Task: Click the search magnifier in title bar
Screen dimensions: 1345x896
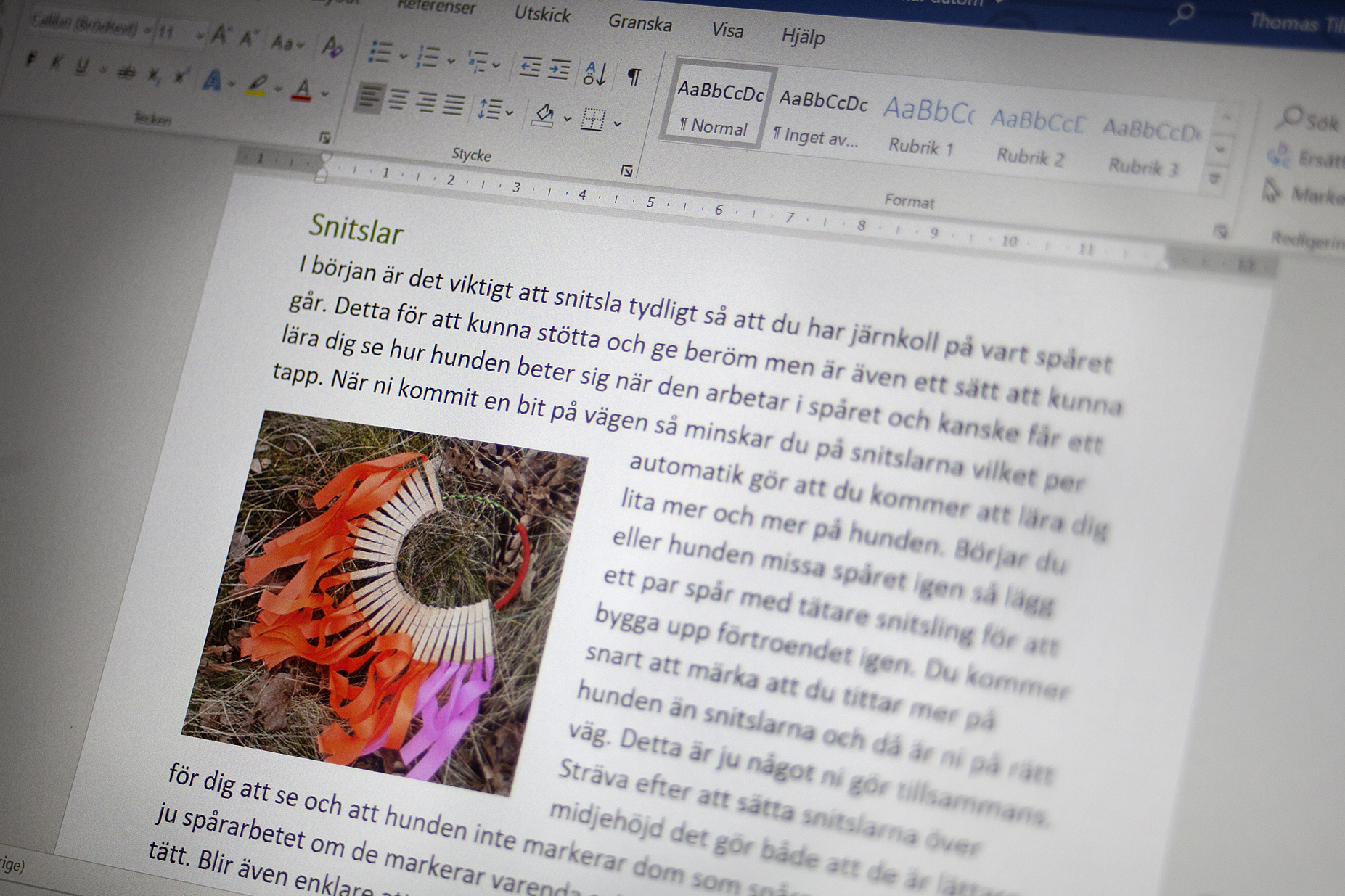Action: pyautogui.click(x=1183, y=12)
